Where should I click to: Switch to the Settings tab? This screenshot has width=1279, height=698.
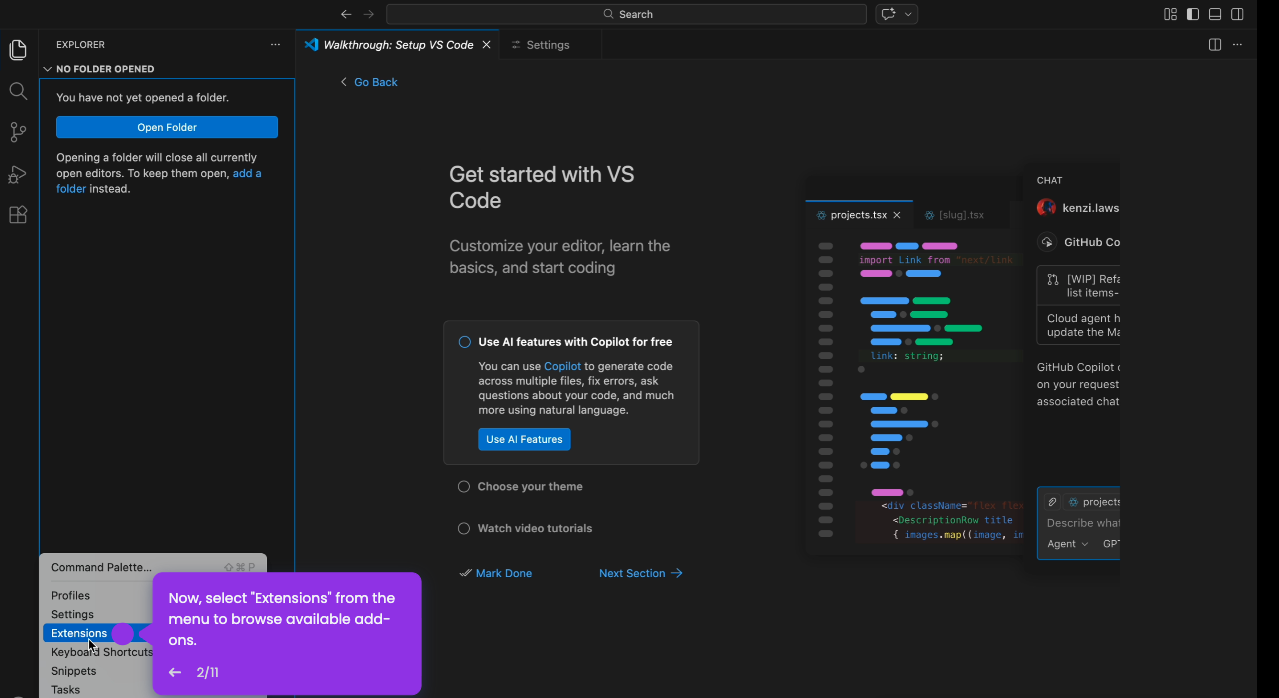pos(547,45)
